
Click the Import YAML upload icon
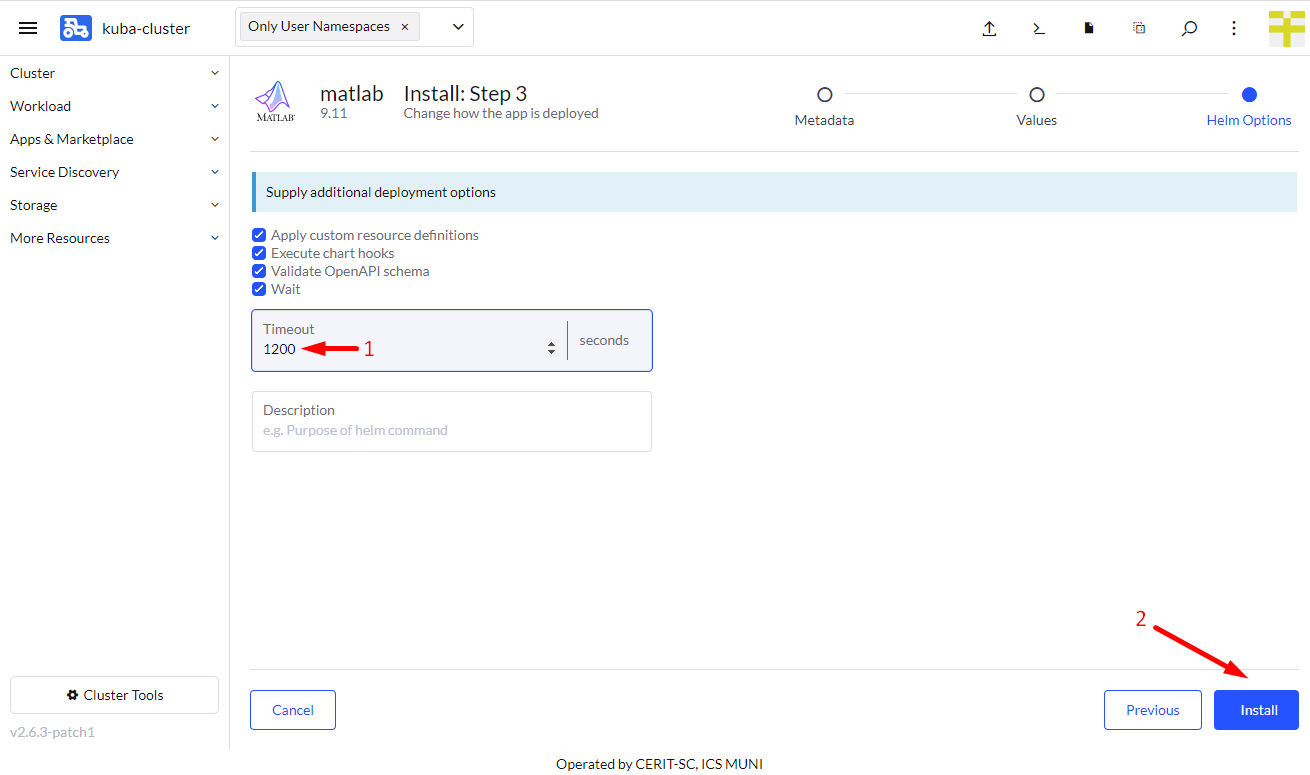989,27
